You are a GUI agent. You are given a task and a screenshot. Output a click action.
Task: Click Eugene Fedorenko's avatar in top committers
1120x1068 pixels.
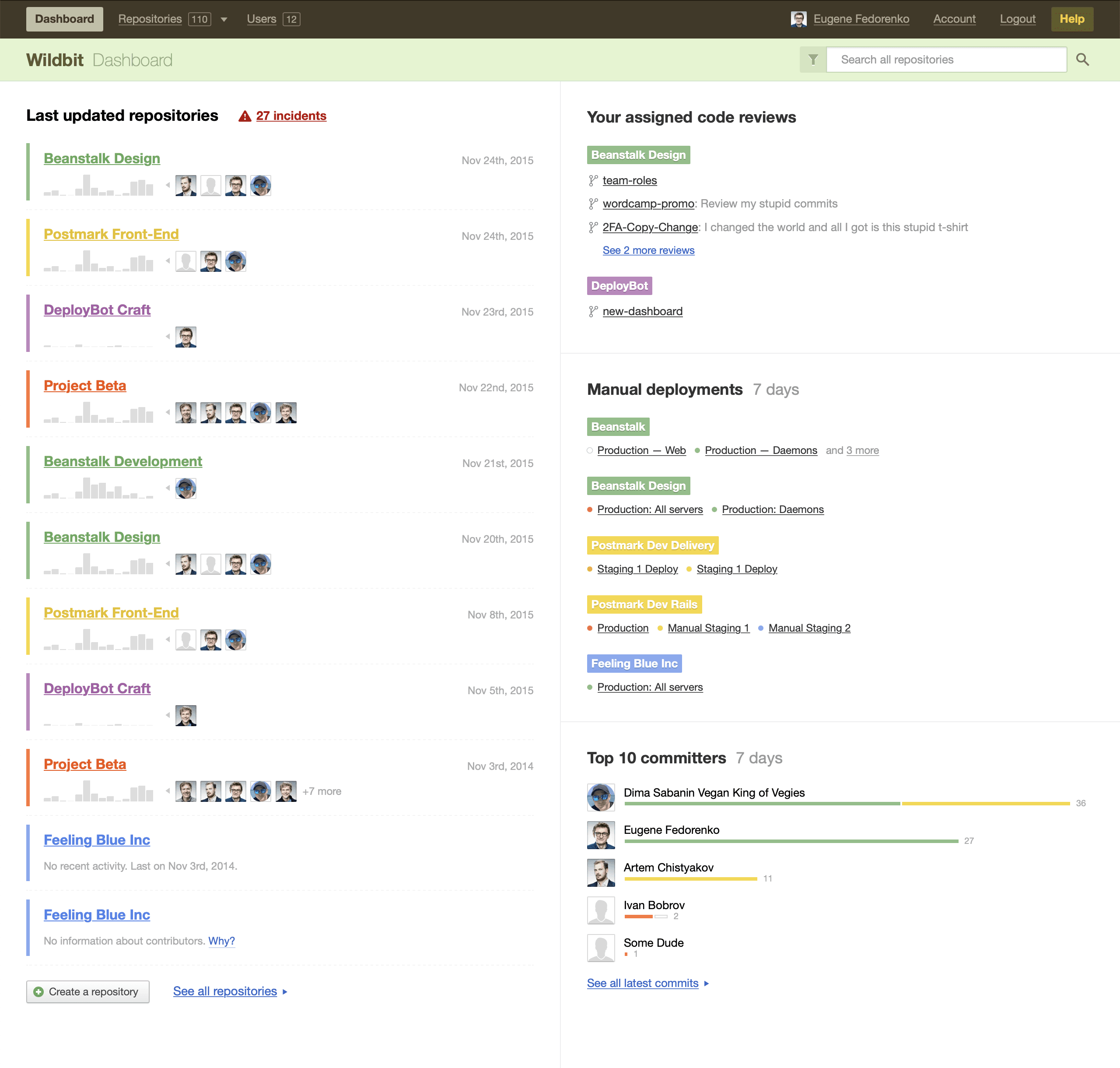601,835
